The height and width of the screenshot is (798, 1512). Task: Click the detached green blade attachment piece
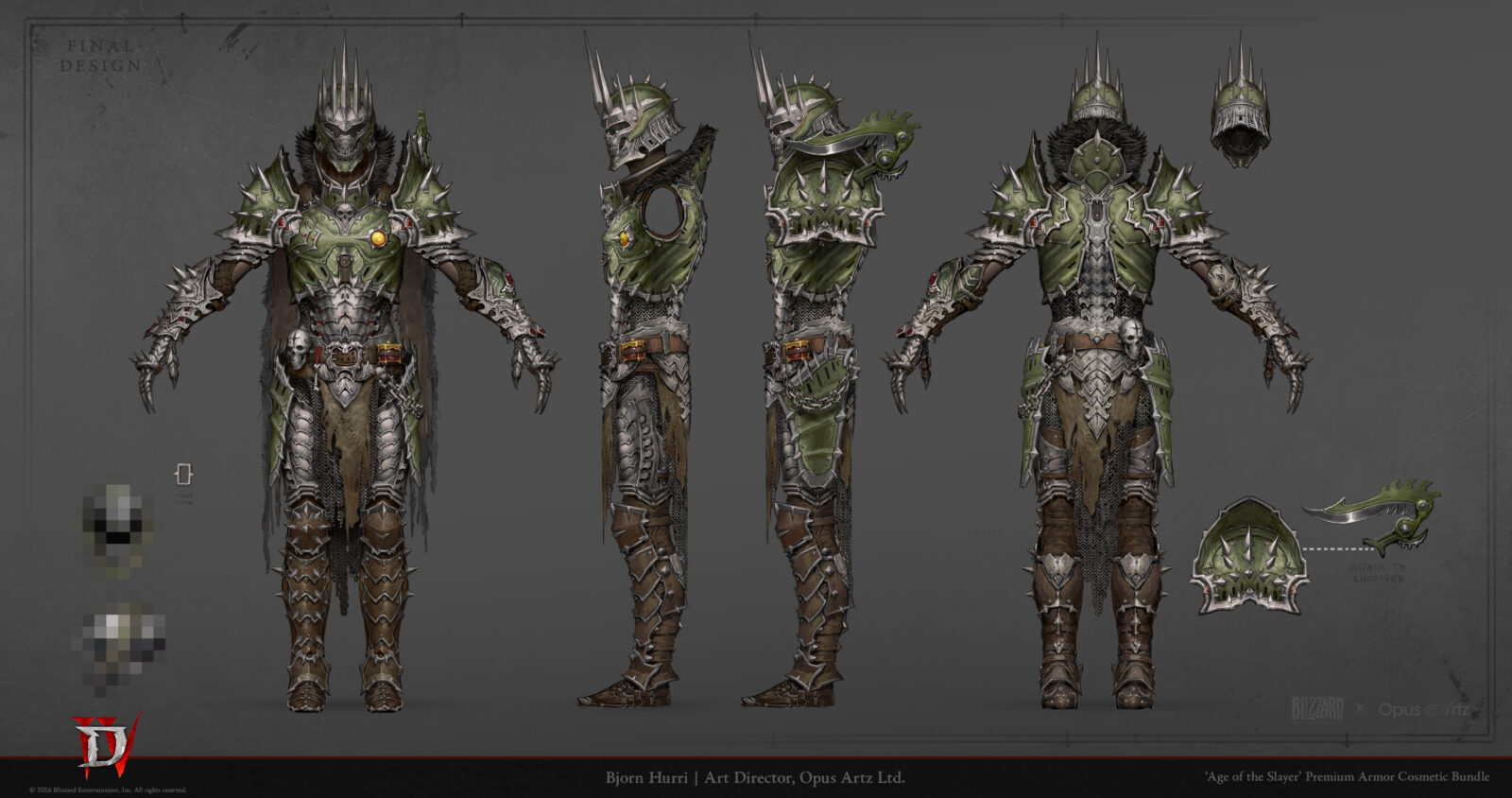click(1373, 516)
